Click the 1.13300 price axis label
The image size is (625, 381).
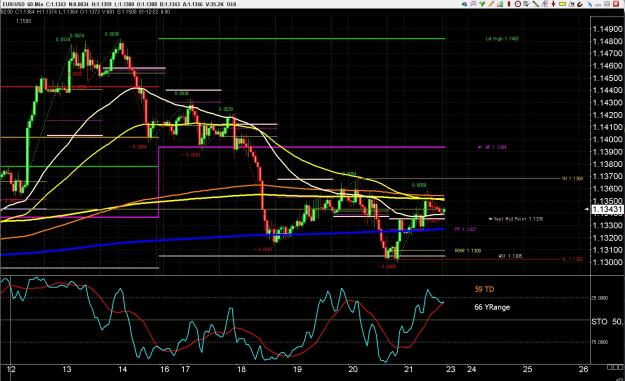pos(607,226)
